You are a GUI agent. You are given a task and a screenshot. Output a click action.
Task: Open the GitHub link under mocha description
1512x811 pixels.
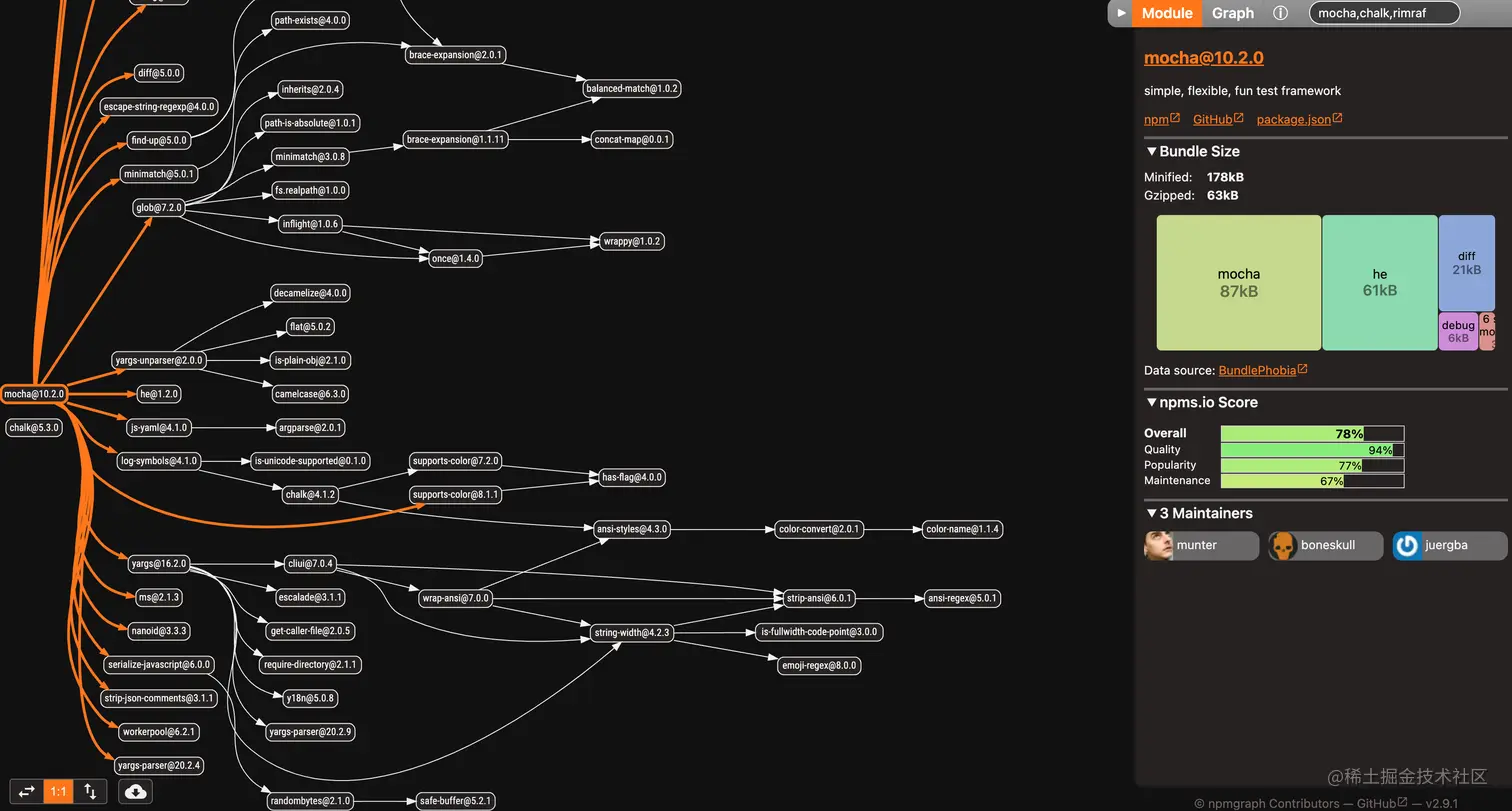[x=1218, y=119]
